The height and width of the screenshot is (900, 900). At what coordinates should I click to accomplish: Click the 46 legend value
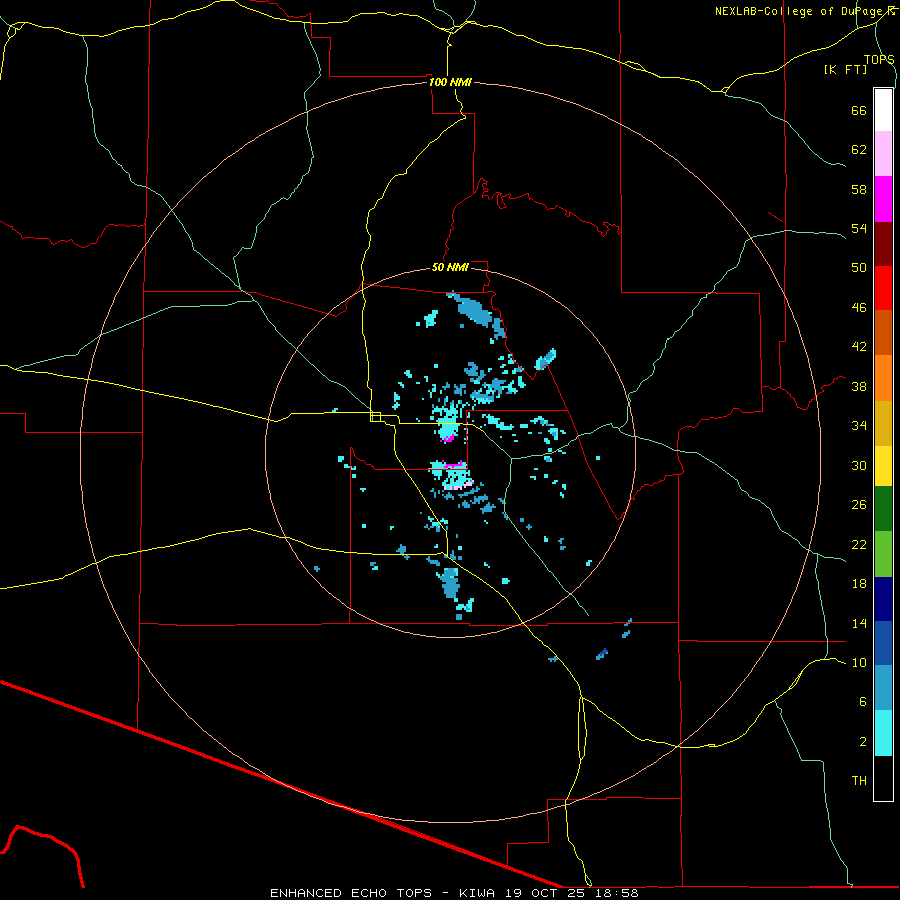click(859, 308)
